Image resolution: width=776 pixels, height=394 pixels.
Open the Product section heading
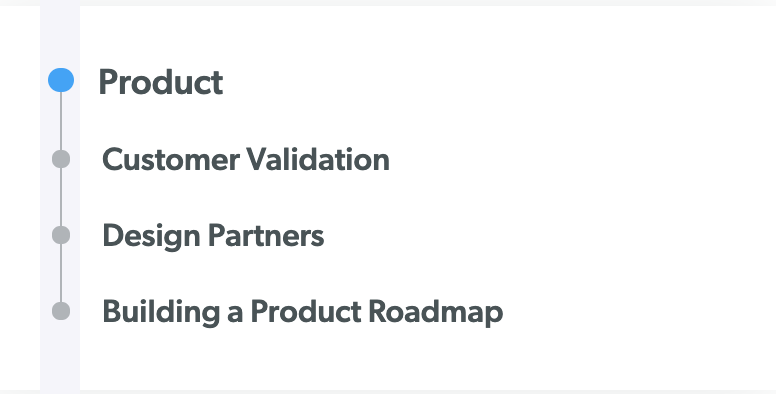click(x=161, y=82)
